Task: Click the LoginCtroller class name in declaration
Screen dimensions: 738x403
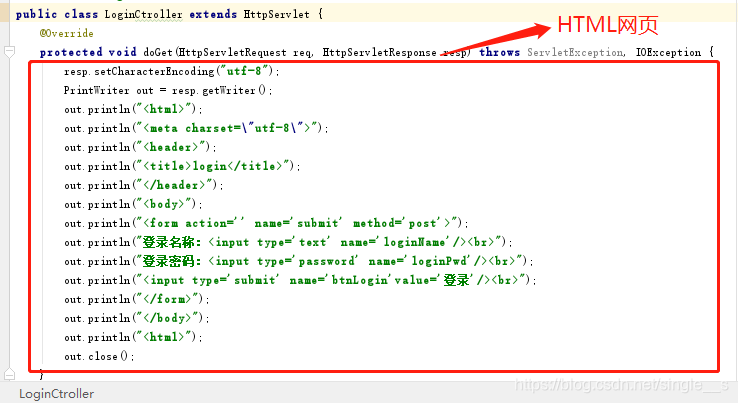Action: [x=143, y=14]
